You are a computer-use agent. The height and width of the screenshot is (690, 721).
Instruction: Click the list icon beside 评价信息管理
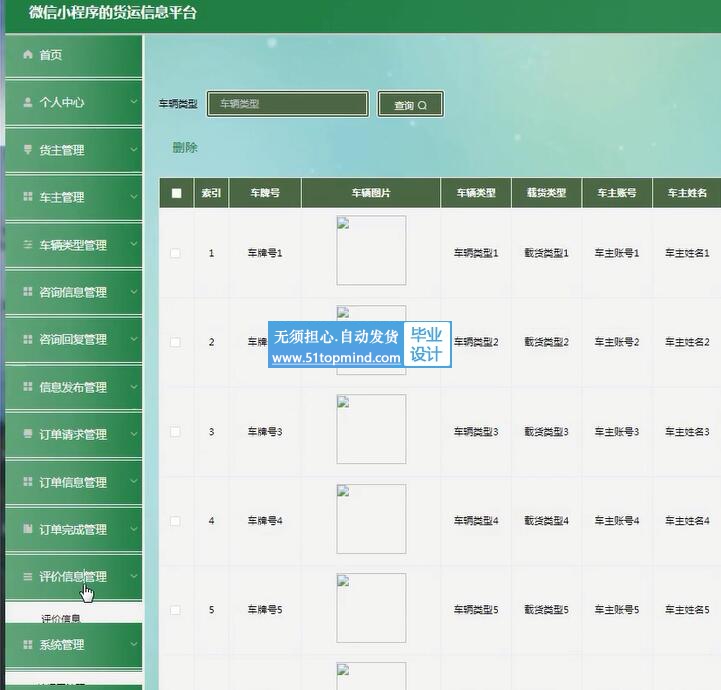click(x=28, y=576)
